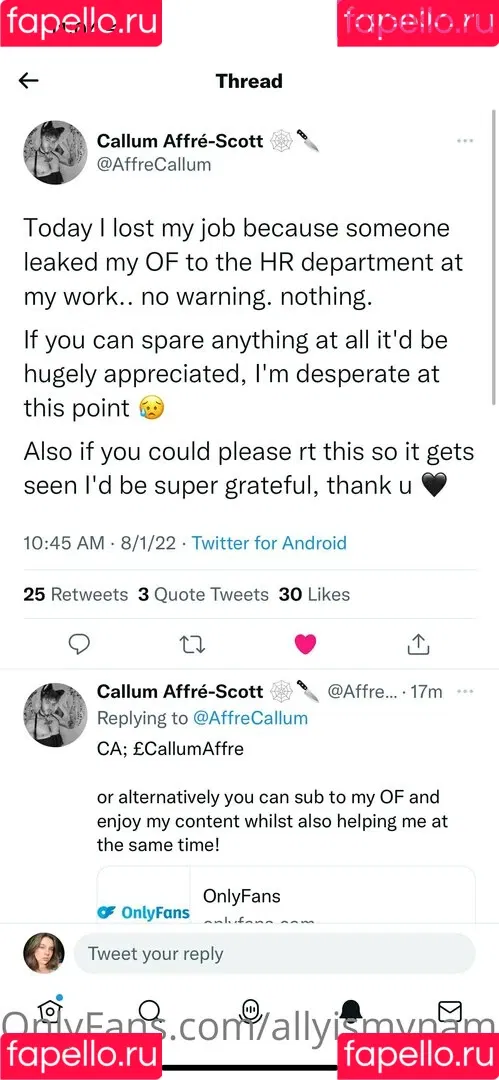Open the Messages envelope icon
Screen dimensions: 499x1080
click(449, 1010)
